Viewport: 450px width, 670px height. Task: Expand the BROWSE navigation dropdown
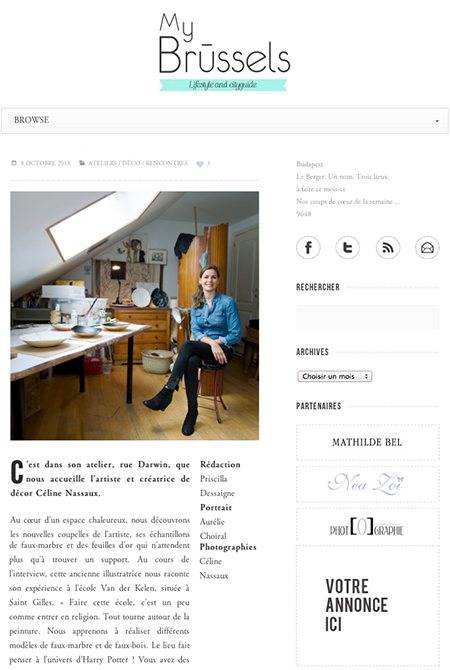click(x=225, y=120)
